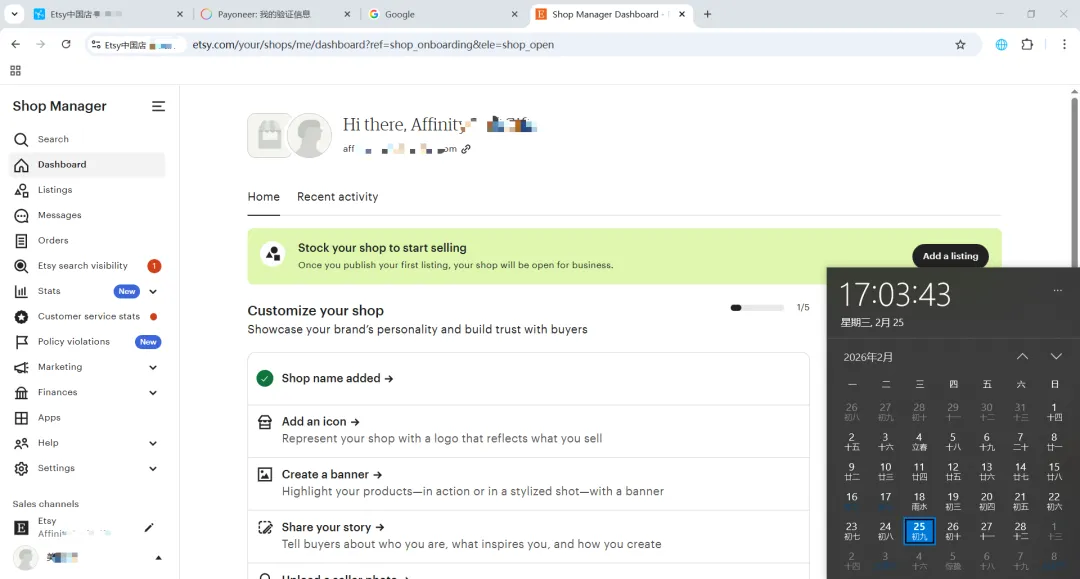
Task: Open Customer service stats star icon
Action: [21, 317]
